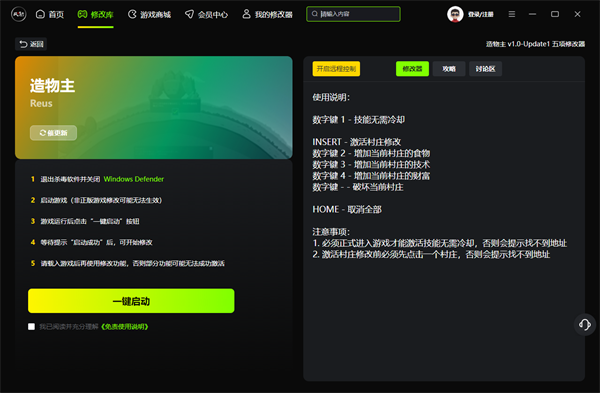Click the user avatar picture
The width and height of the screenshot is (600, 393).
click(455, 15)
